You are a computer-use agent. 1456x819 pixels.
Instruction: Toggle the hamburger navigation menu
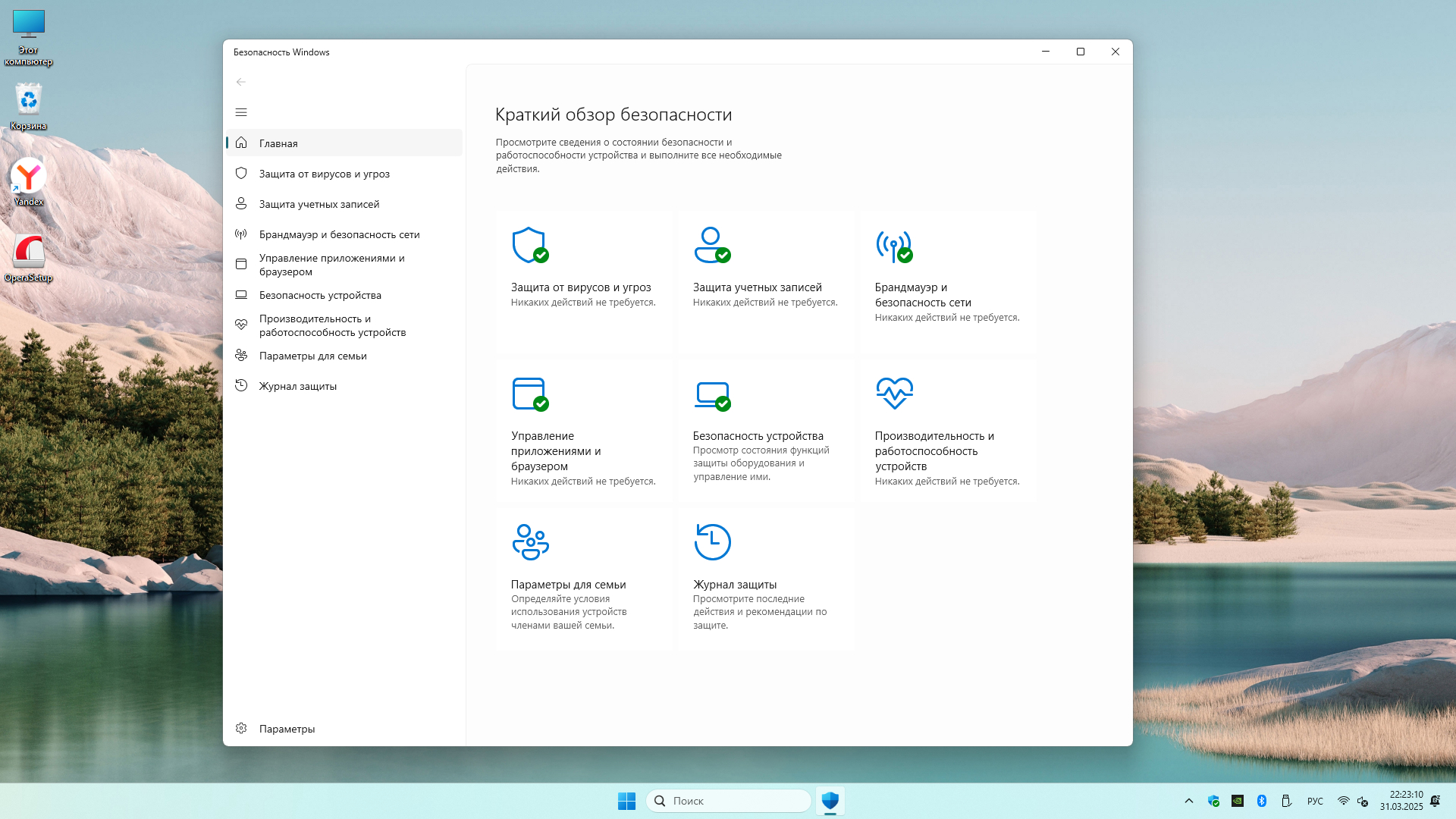(241, 112)
